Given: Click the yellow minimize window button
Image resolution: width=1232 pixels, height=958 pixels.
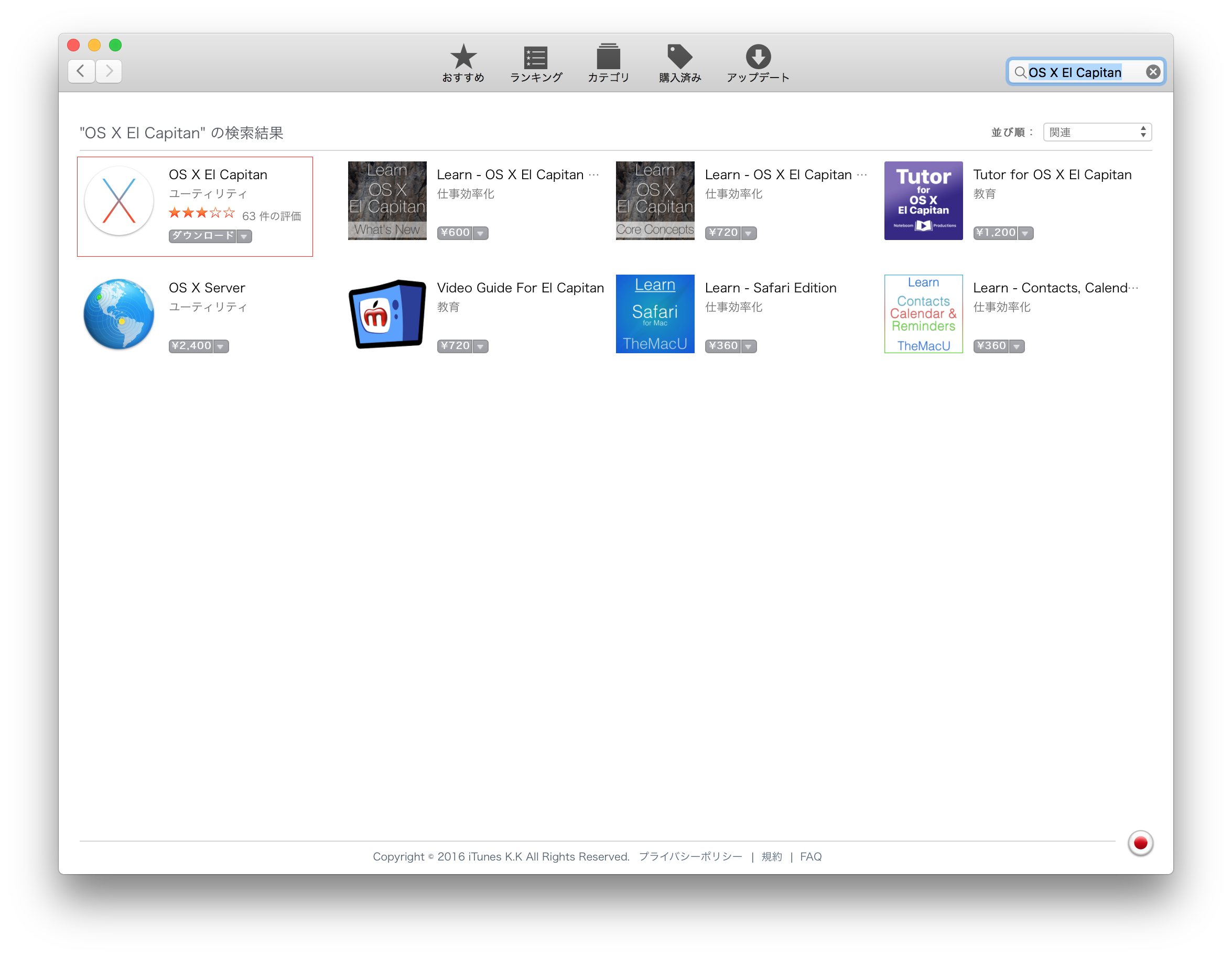Looking at the screenshot, I should [x=94, y=45].
